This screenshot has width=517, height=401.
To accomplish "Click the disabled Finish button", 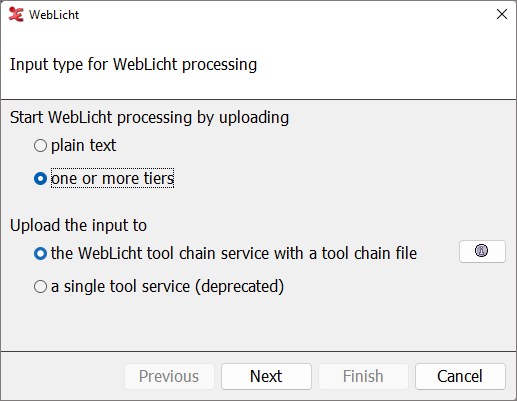I will (363, 376).
